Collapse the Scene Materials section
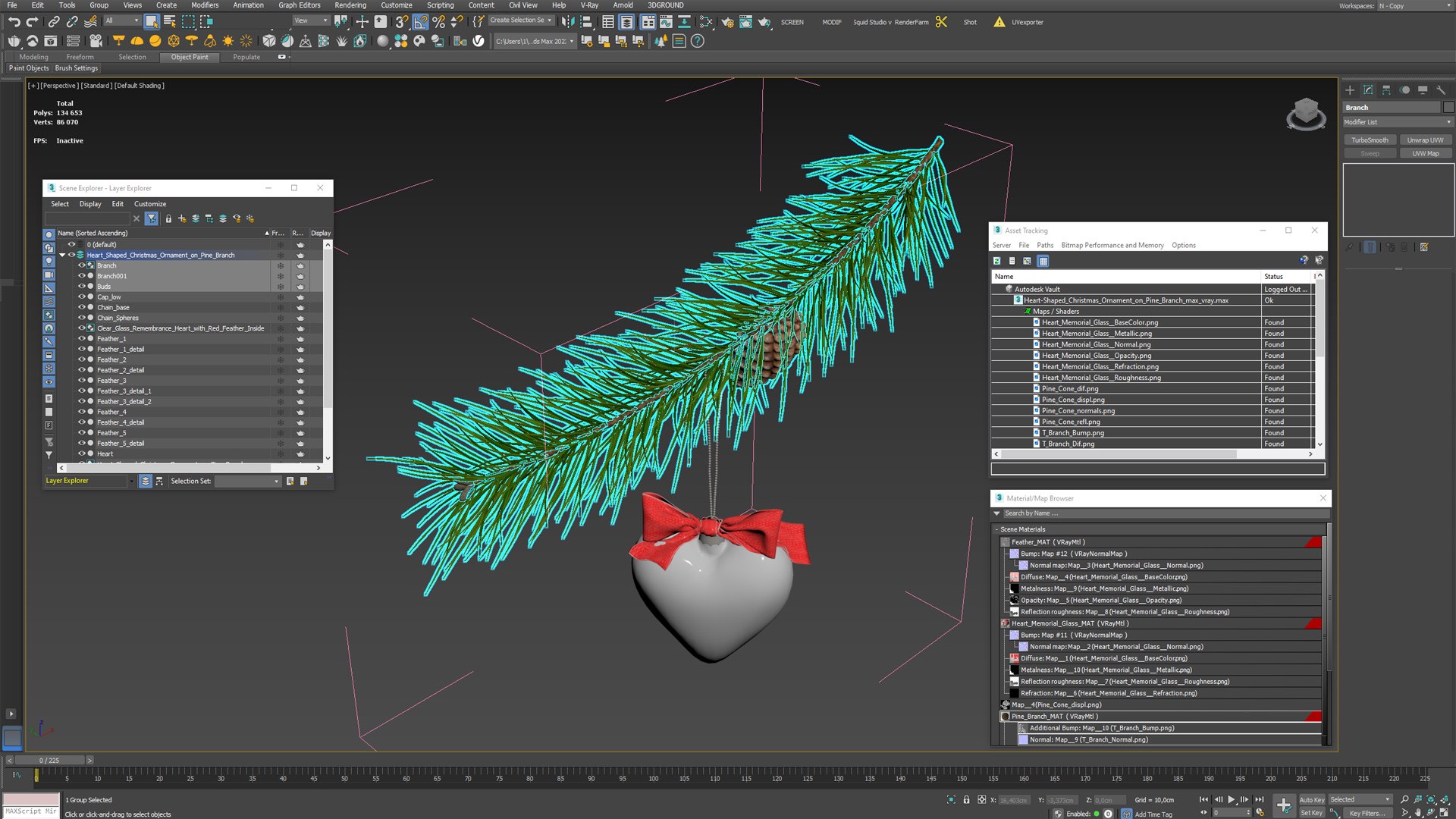Viewport: 1456px width, 819px height. 996,529
